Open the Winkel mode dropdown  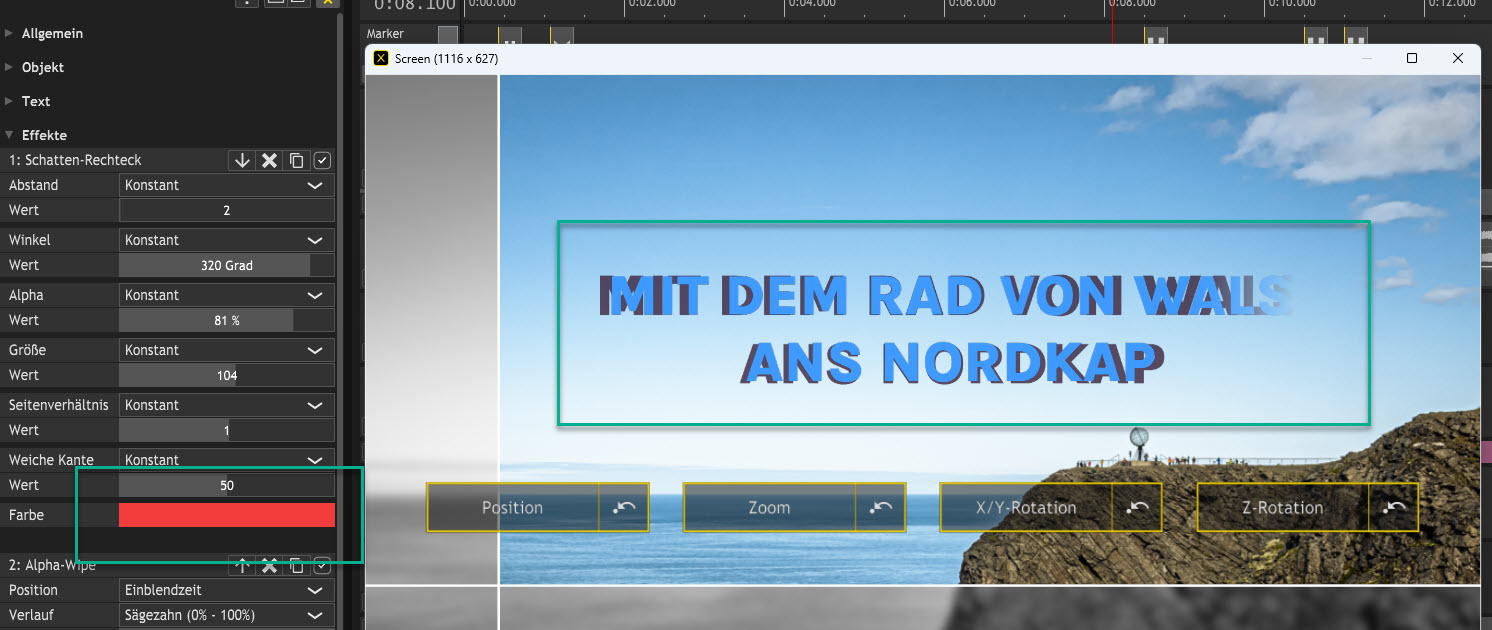pos(227,240)
